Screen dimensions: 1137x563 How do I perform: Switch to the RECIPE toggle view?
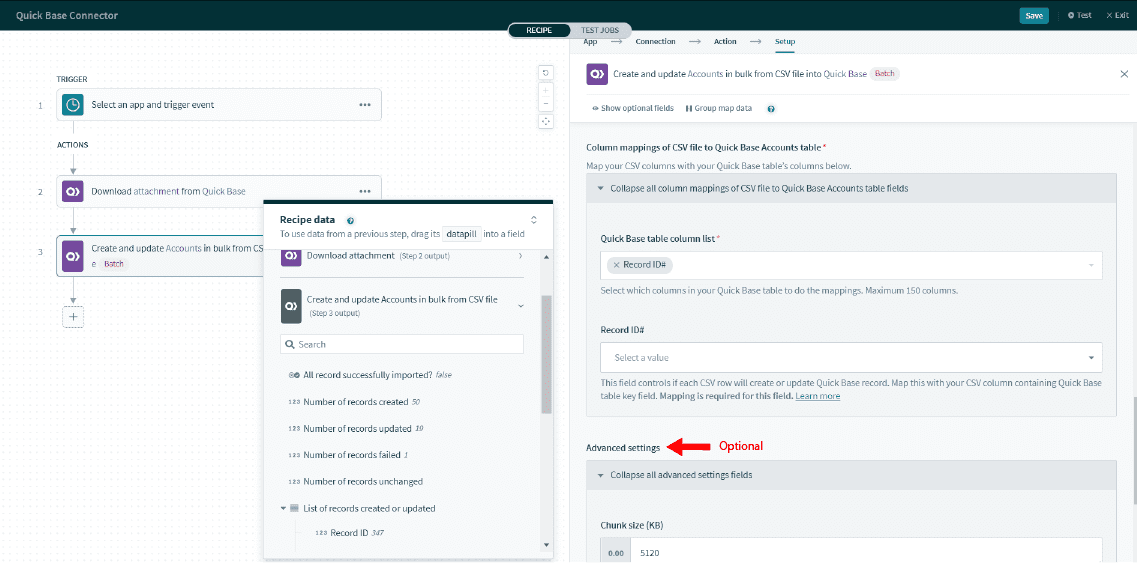(539, 30)
